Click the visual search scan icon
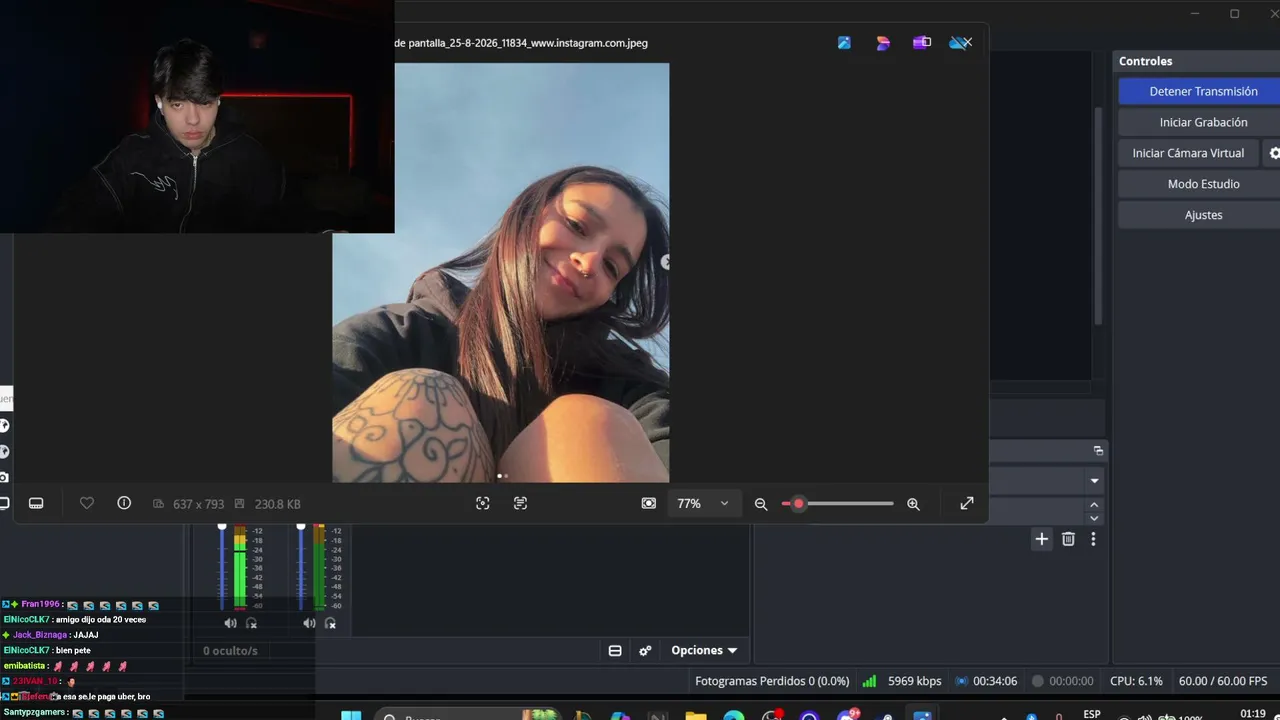This screenshot has height=720, width=1280. (483, 504)
